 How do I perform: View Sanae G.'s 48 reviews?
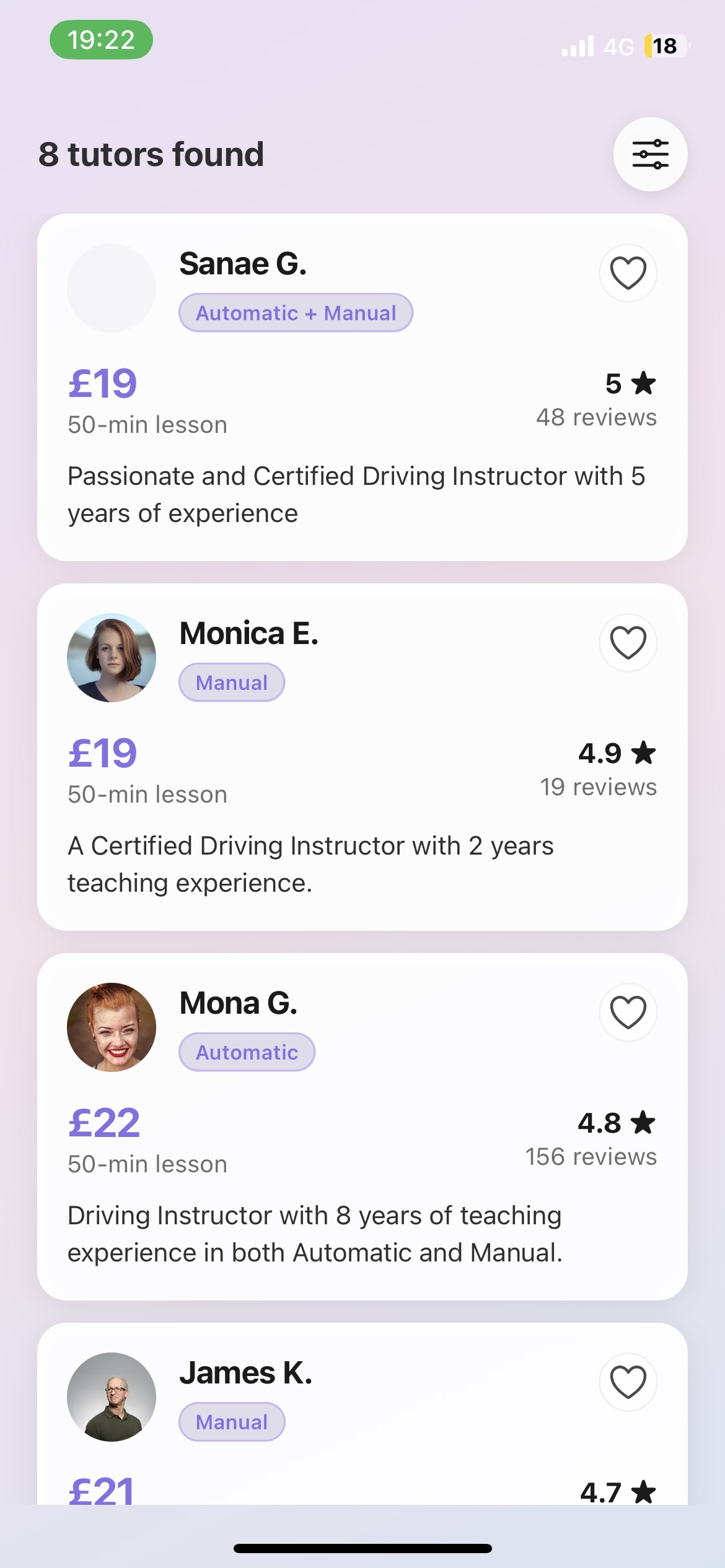pos(596,417)
